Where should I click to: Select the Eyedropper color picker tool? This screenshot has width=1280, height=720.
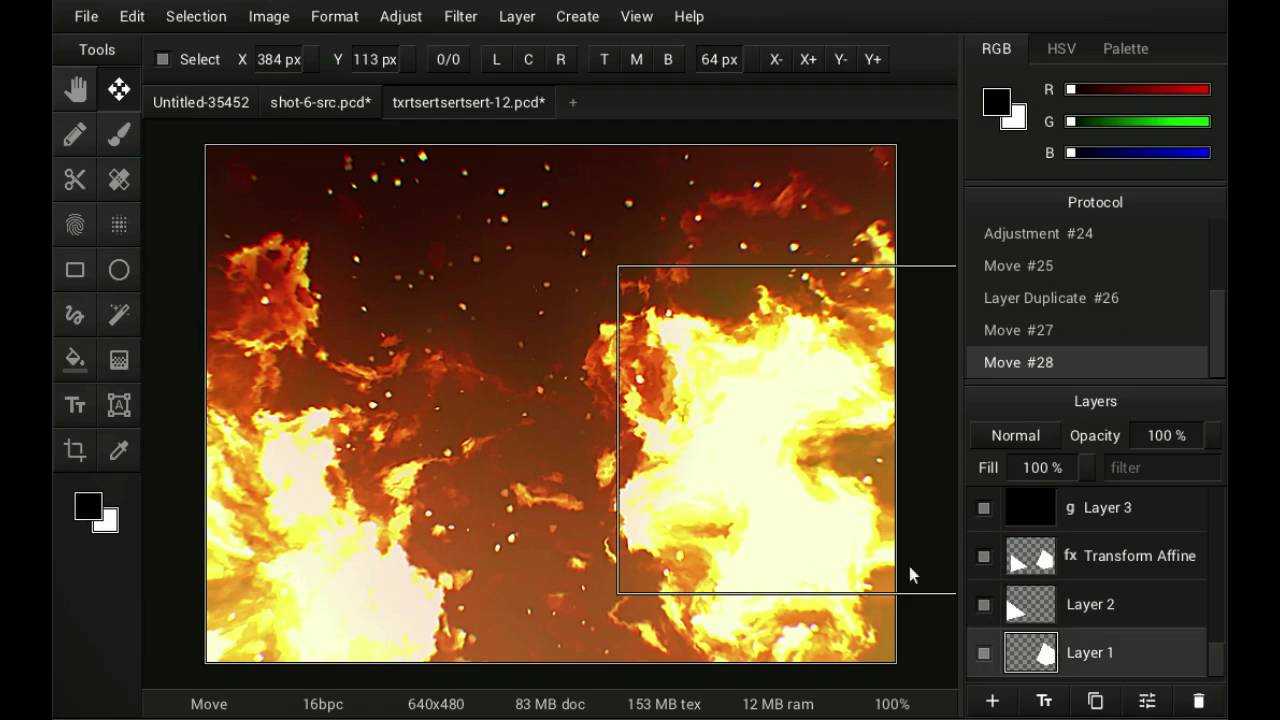coord(119,450)
